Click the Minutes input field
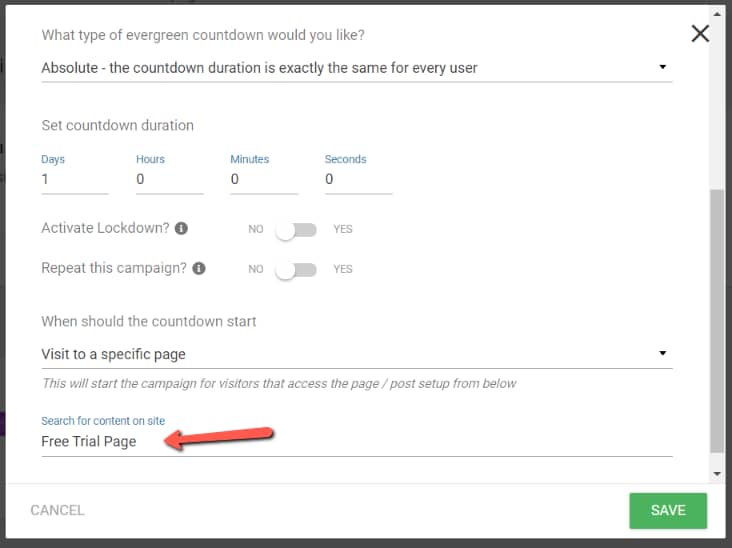The height and width of the screenshot is (548, 732). 263,180
